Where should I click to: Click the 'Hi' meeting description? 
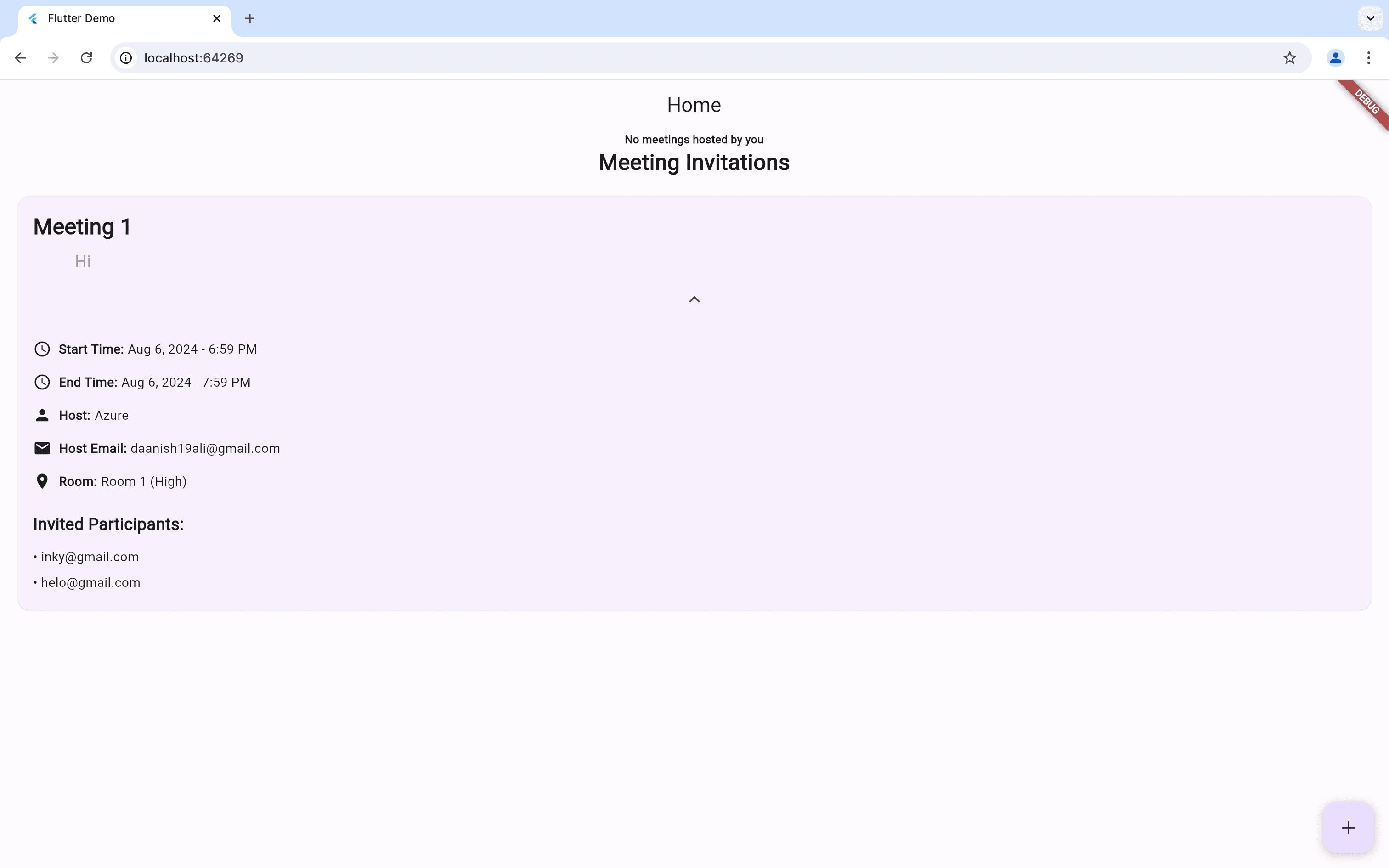[x=83, y=262]
